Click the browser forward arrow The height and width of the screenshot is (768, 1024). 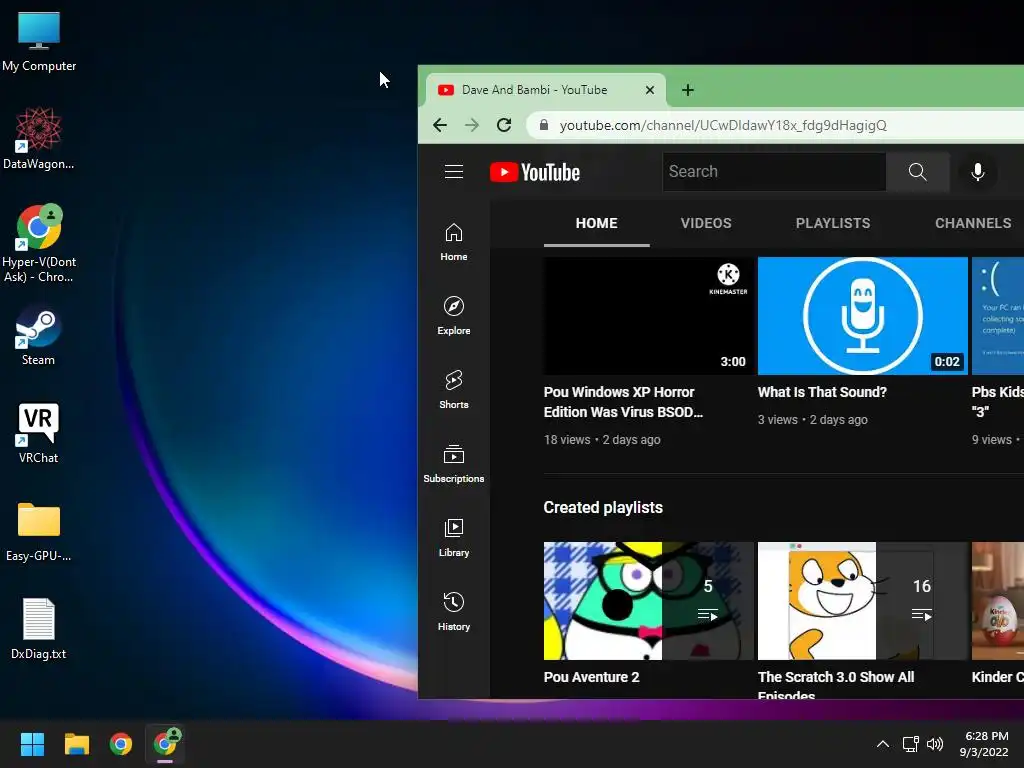click(472, 125)
